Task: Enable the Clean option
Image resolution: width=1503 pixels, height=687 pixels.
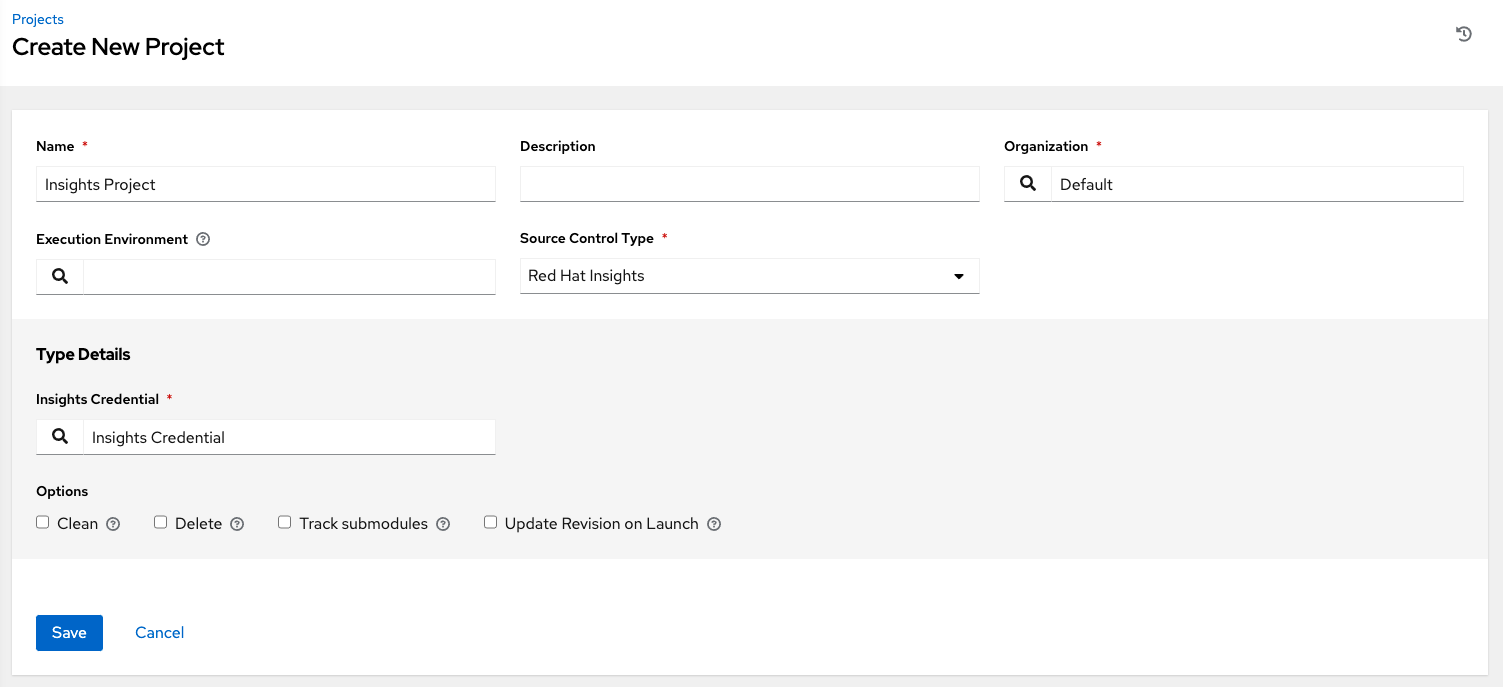Action: pos(42,521)
